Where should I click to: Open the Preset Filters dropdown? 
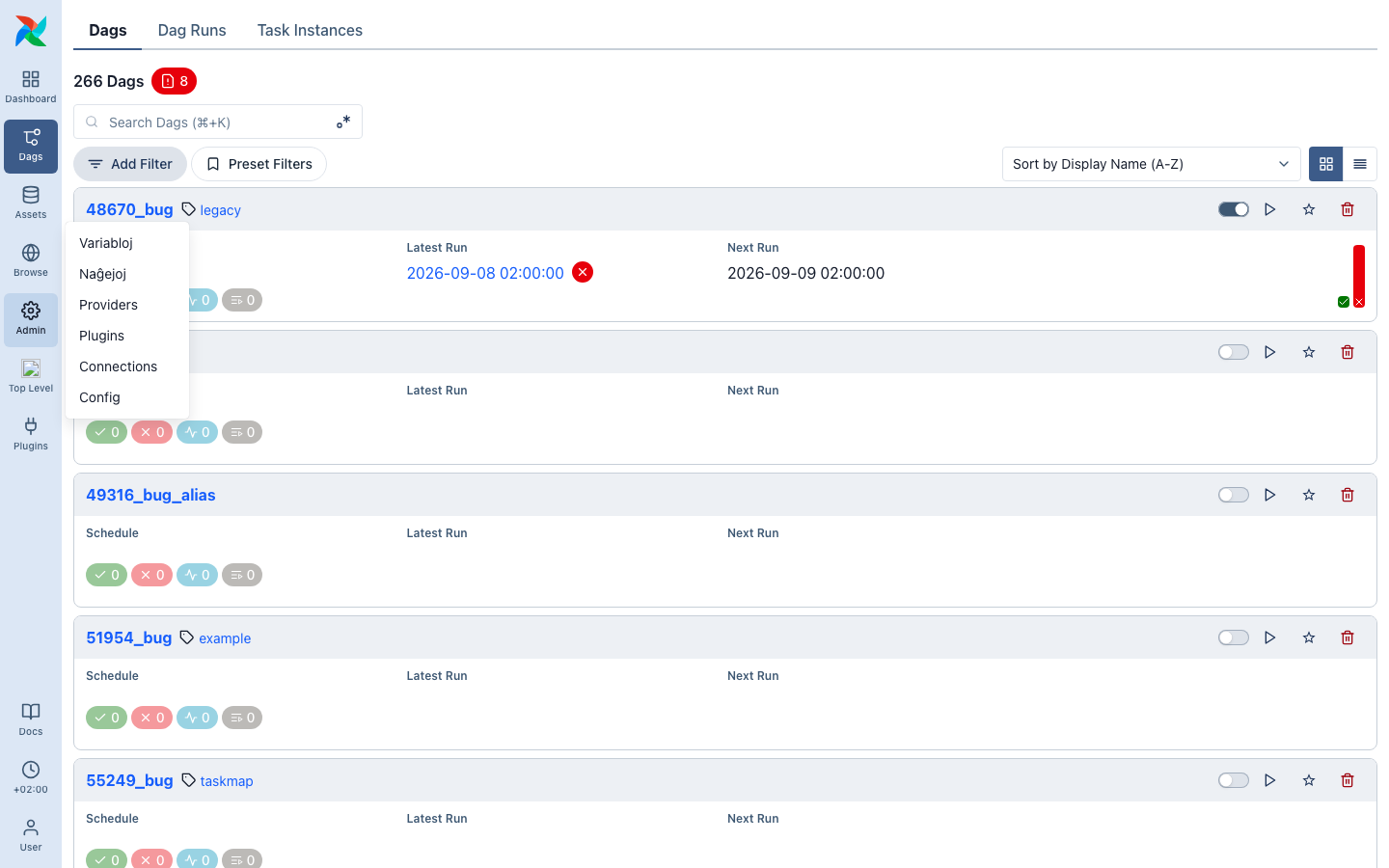click(x=259, y=164)
